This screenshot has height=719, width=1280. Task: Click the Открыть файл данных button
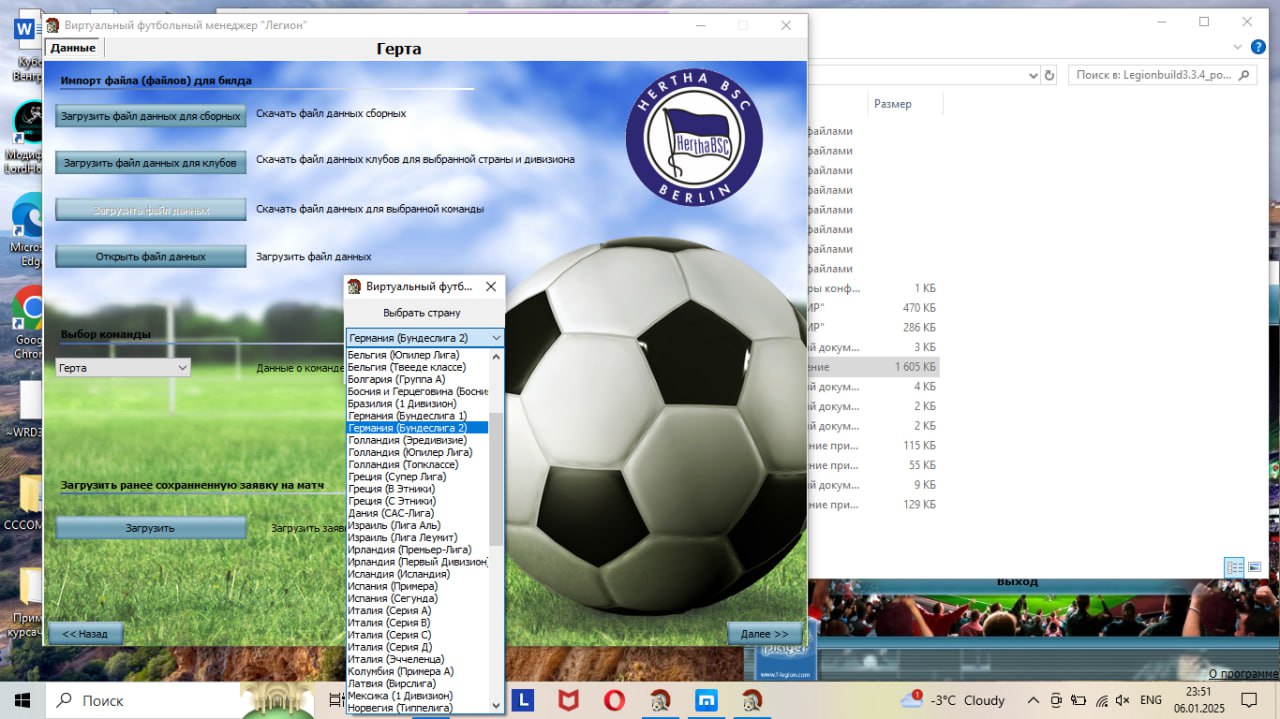pyautogui.click(x=151, y=256)
